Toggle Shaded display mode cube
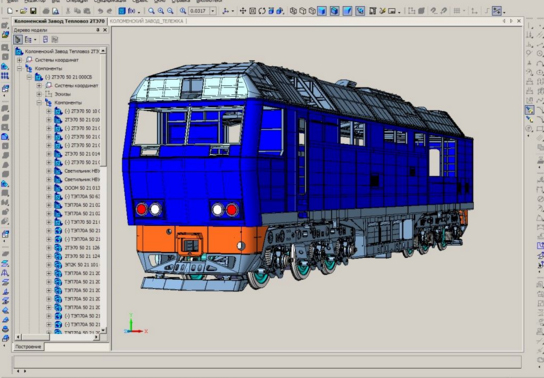Screen dimensions: 544x378 322,11
